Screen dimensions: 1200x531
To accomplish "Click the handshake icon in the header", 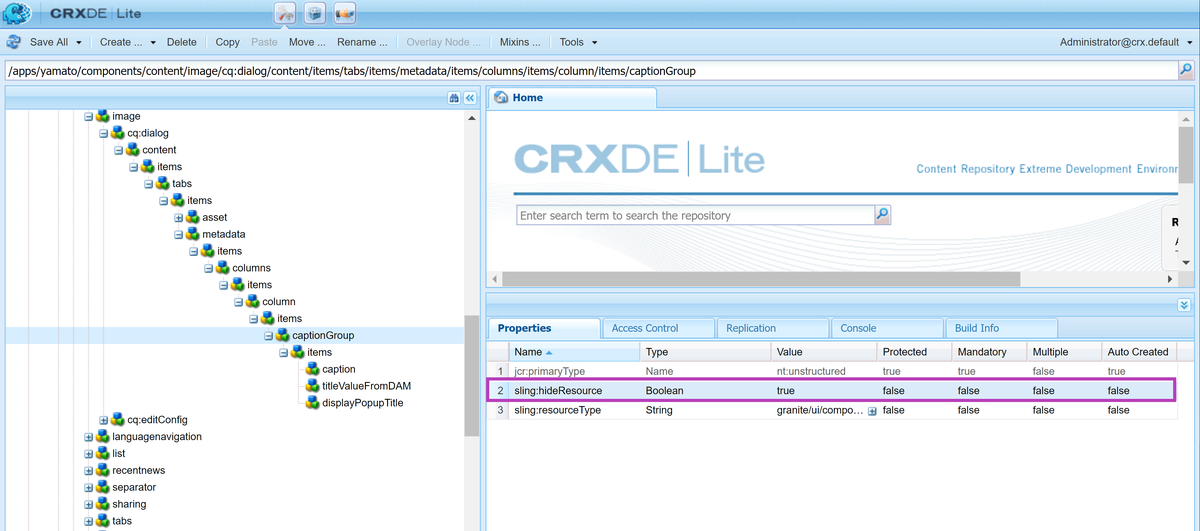I will click(344, 14).
